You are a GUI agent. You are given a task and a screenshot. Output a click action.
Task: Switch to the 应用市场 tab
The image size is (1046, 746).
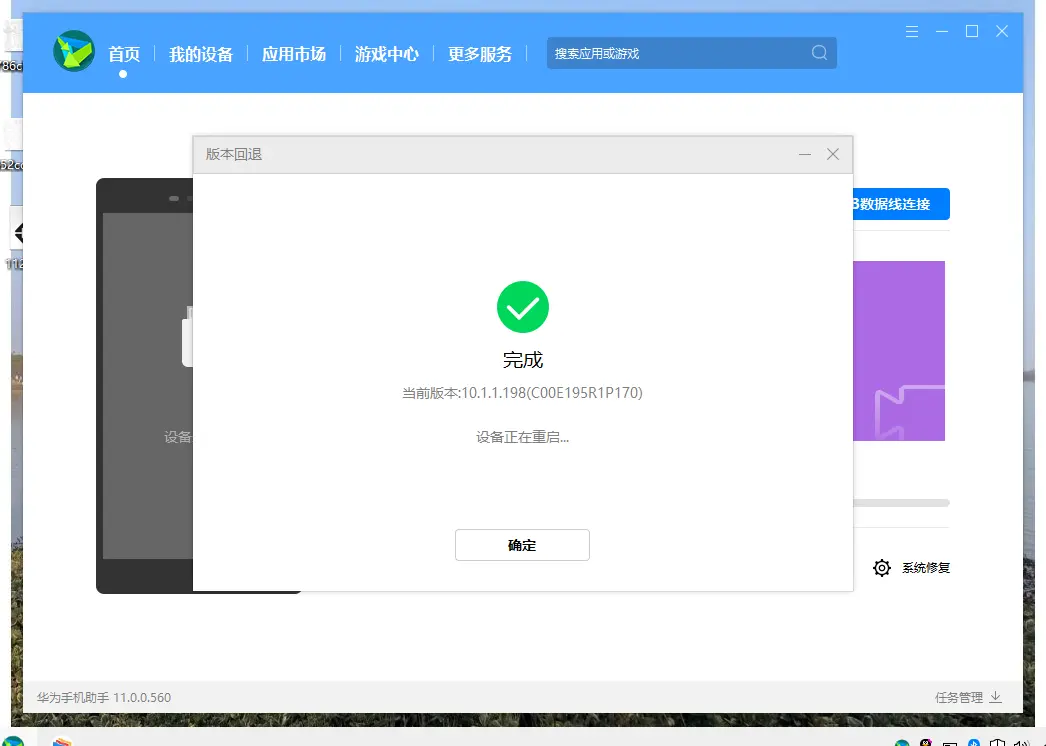[293, 54]
